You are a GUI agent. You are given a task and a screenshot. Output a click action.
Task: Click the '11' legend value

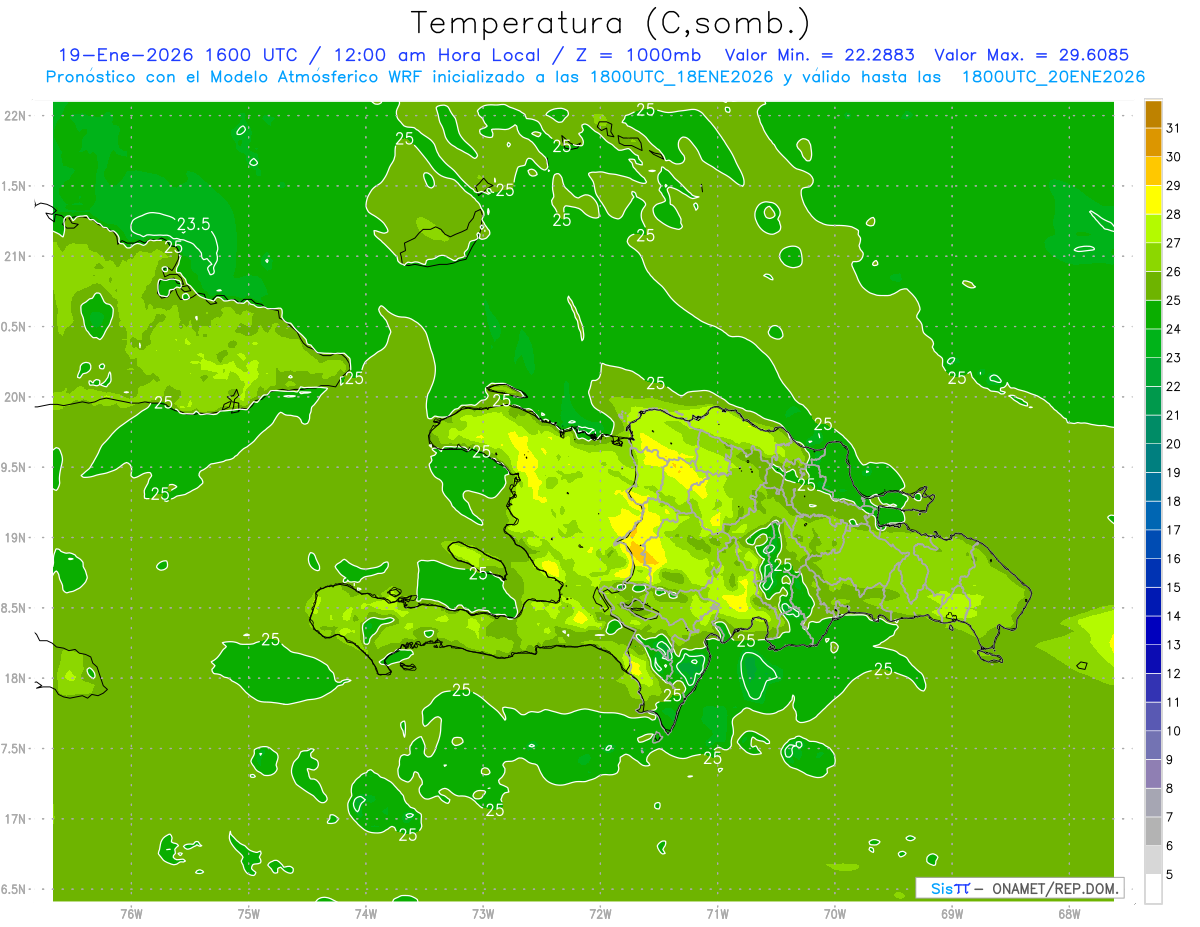pos(1174,703)
